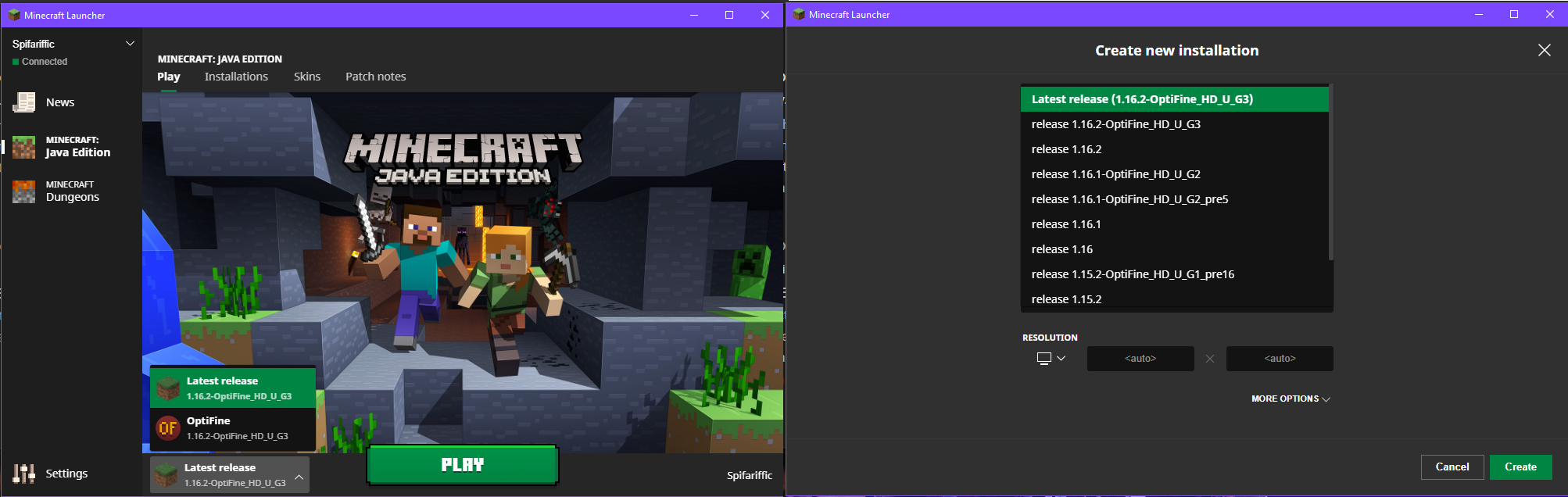The image size is (1568, 497).
Task: Close the Create new installation dialog
Action: pos(1545,50)
